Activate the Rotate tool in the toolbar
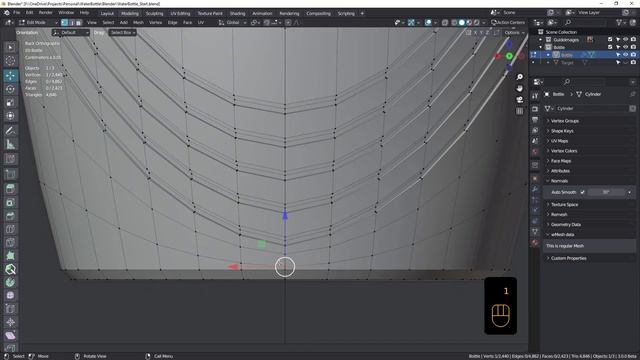This screenshot has height=360, width=640. coord(11,89)
